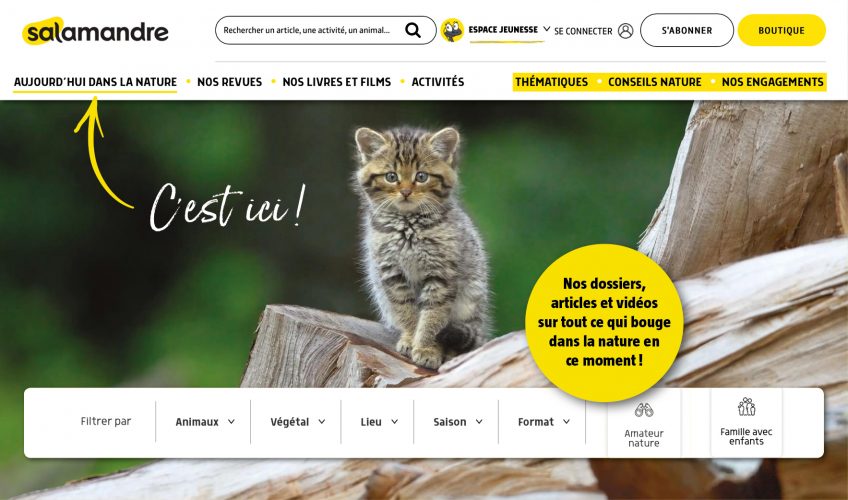Image resolution: width=848 pixels, height=500 pixels.
Task: Go to Aujourd'hui dans la nature
Action: (95, 82)
